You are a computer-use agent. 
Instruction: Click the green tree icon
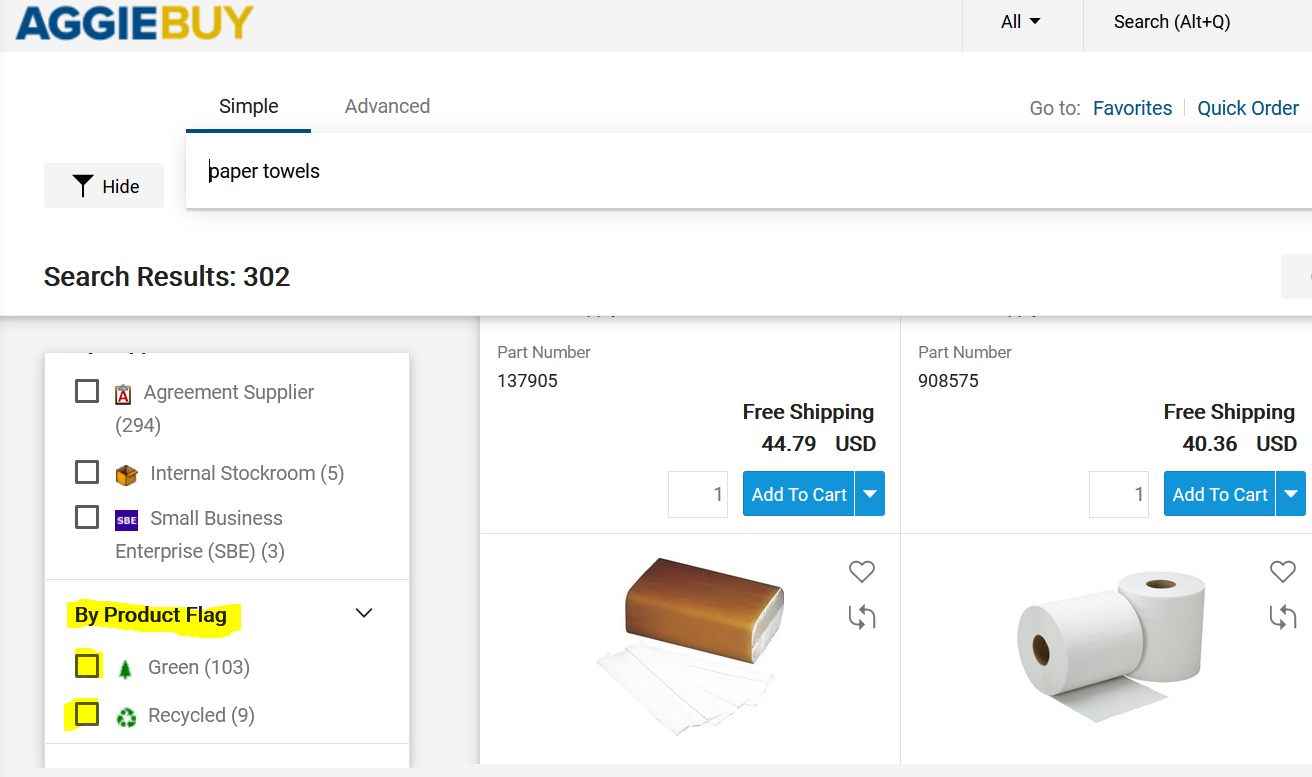(125, 669)
